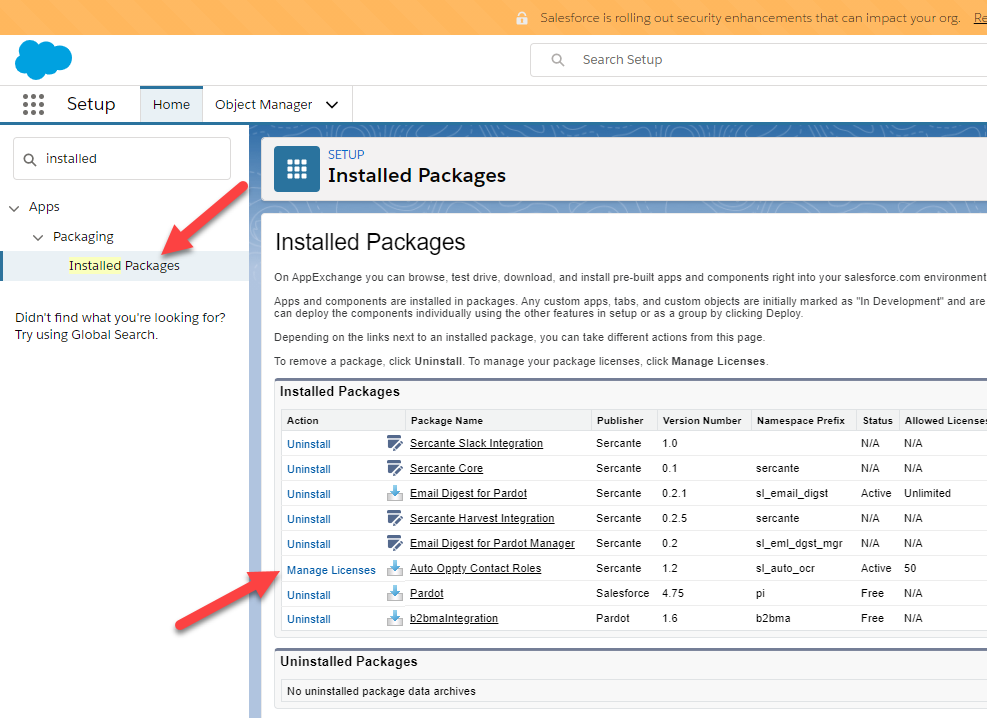Uninstall Email Digest for Pardot
Viewport: 987px width, 718px height.
pos(308,495)
